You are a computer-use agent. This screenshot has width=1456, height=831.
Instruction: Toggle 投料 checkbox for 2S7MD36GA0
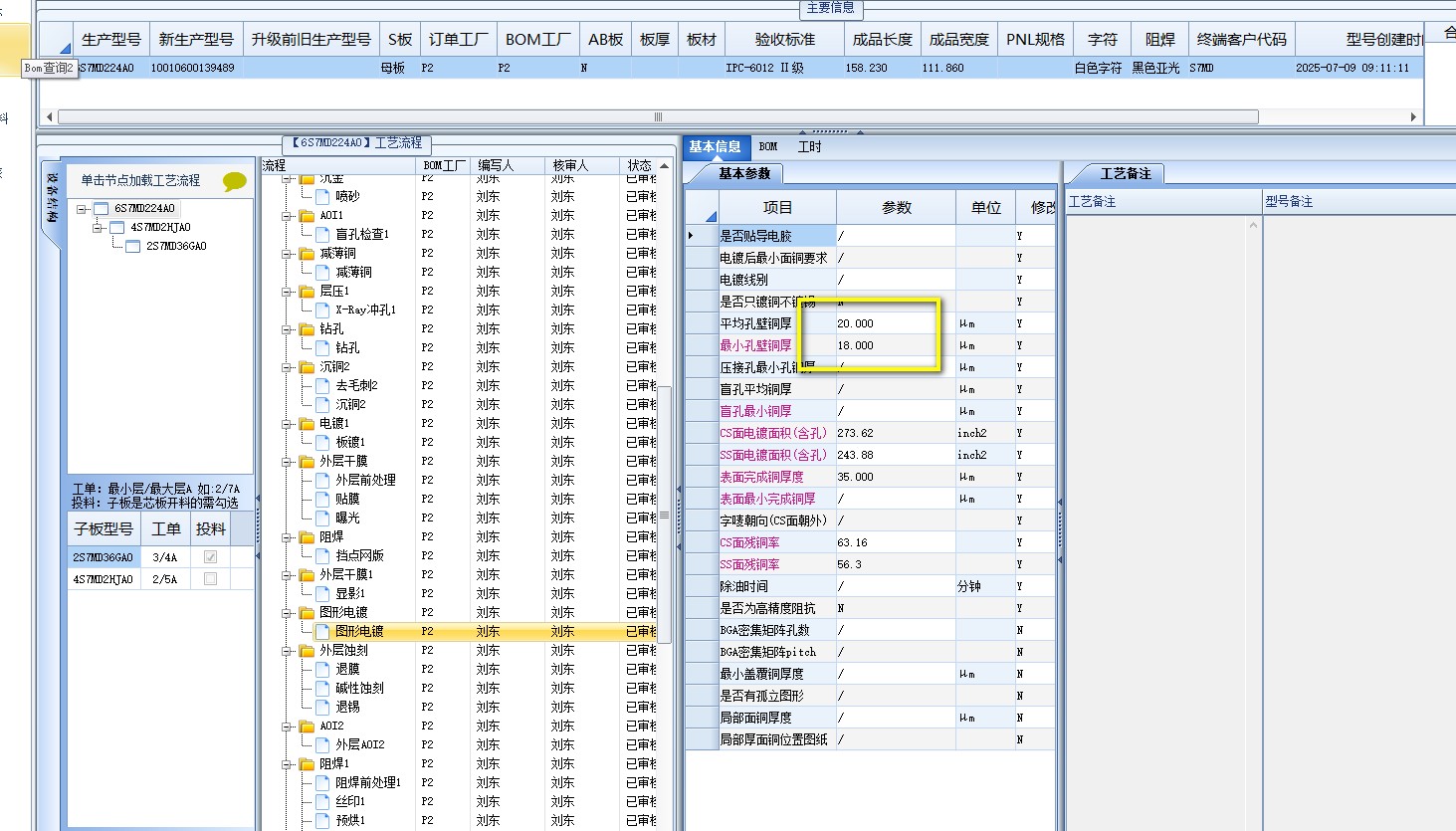pos(210,557)
